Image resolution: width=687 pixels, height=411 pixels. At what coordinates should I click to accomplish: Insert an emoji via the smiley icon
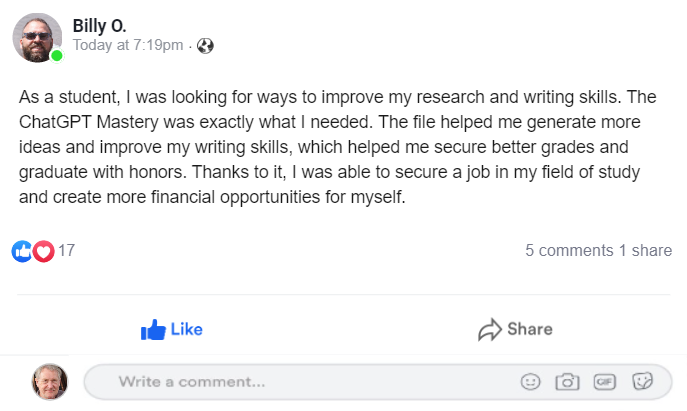(530, 382)
